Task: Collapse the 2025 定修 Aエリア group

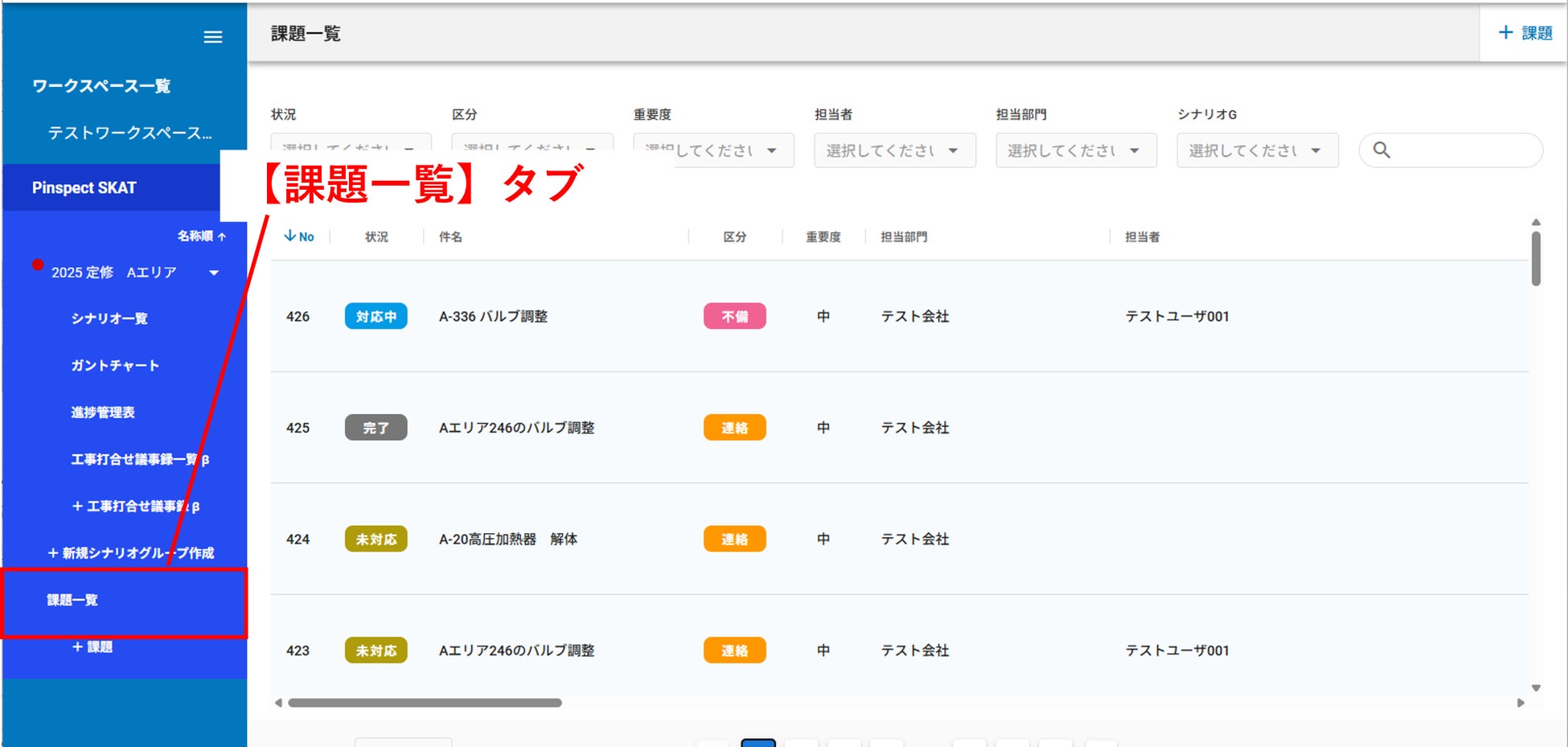Action: [214, 273]
